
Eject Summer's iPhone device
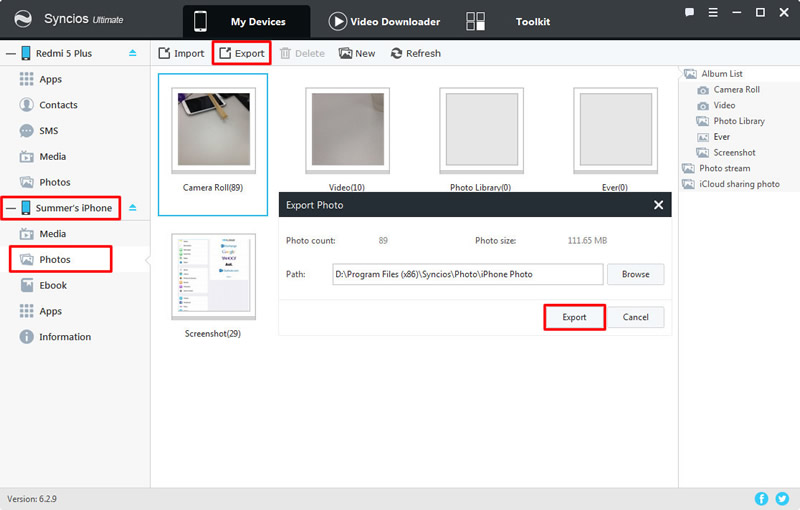(x=133, y=207)
